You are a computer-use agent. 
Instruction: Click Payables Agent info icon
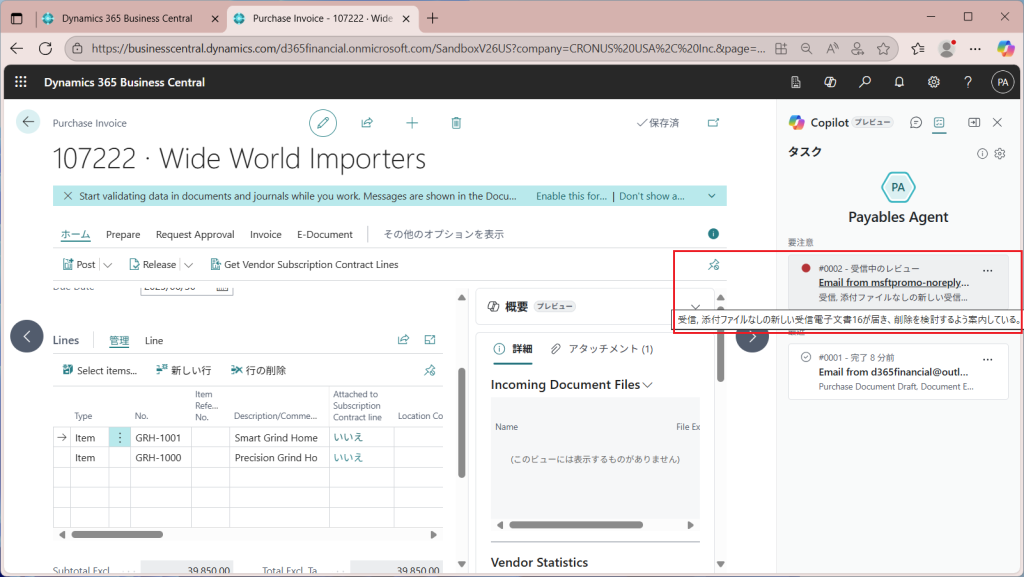pos(982,153)
